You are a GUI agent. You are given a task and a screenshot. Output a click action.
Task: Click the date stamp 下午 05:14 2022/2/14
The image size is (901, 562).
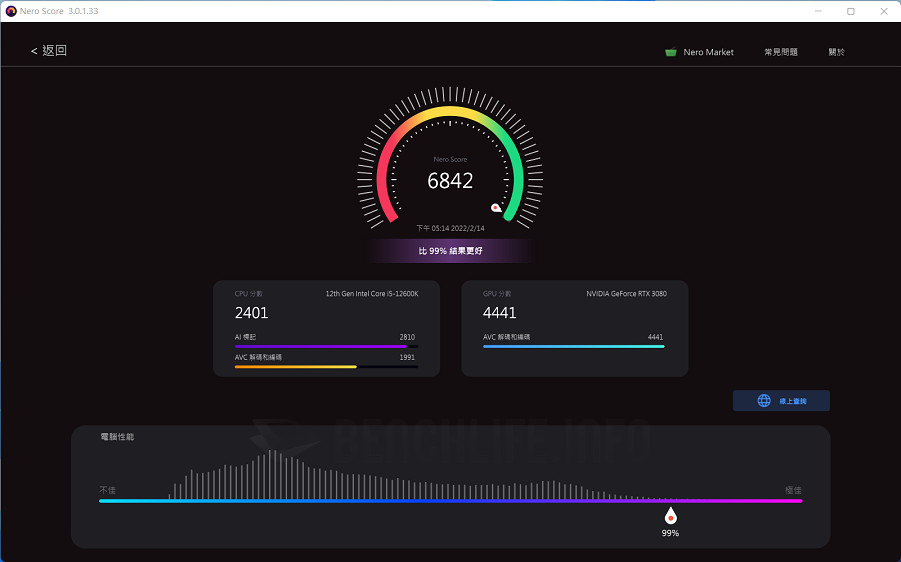(450, 228)
